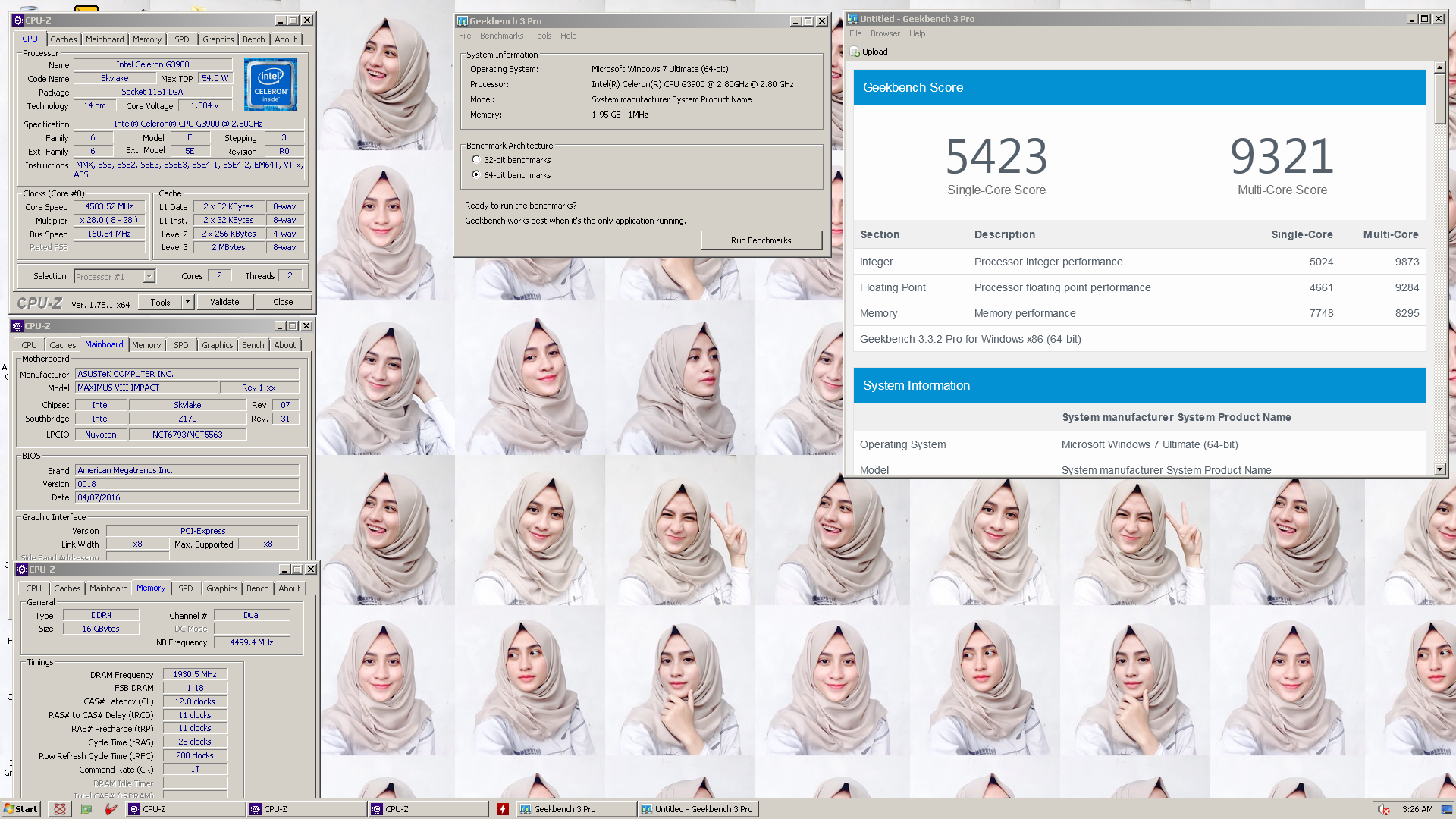Click the Intel Celeron G3900 name field

152,64
